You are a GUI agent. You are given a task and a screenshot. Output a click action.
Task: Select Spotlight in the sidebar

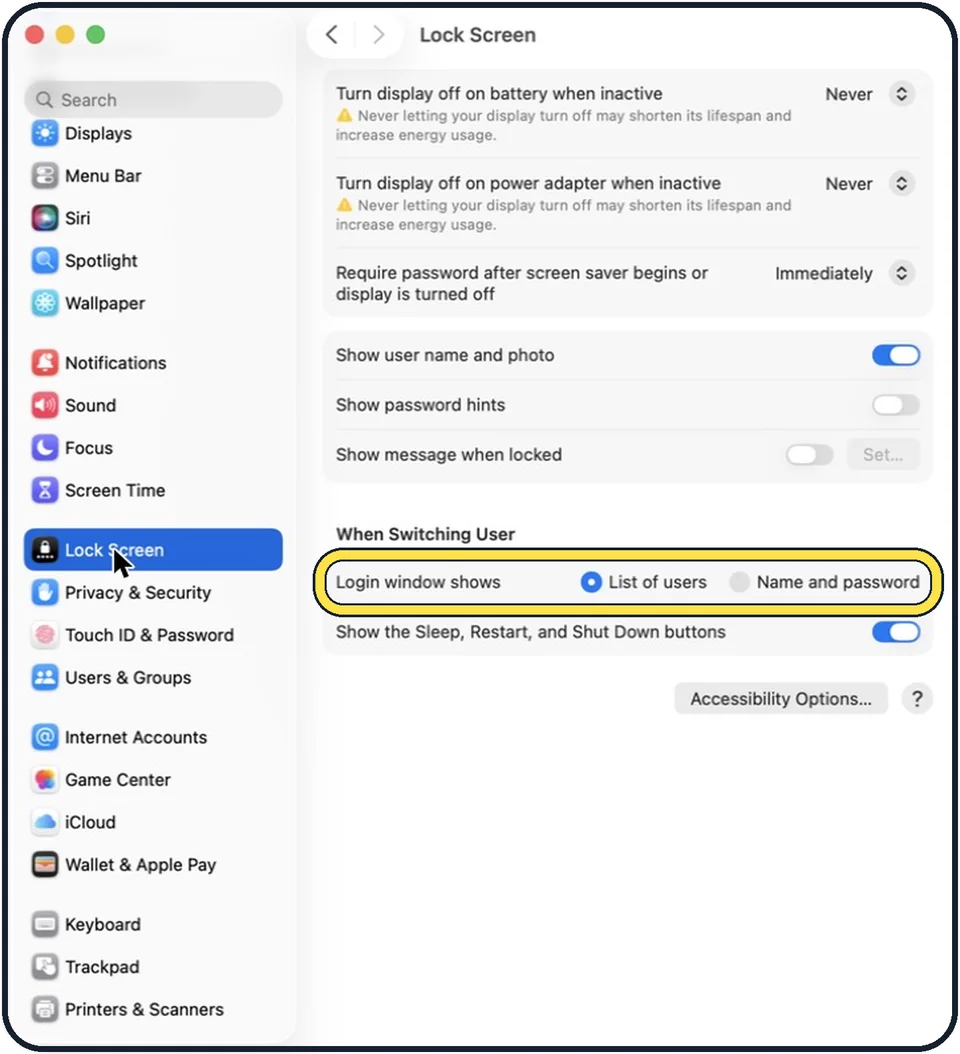tap(153, 261)
